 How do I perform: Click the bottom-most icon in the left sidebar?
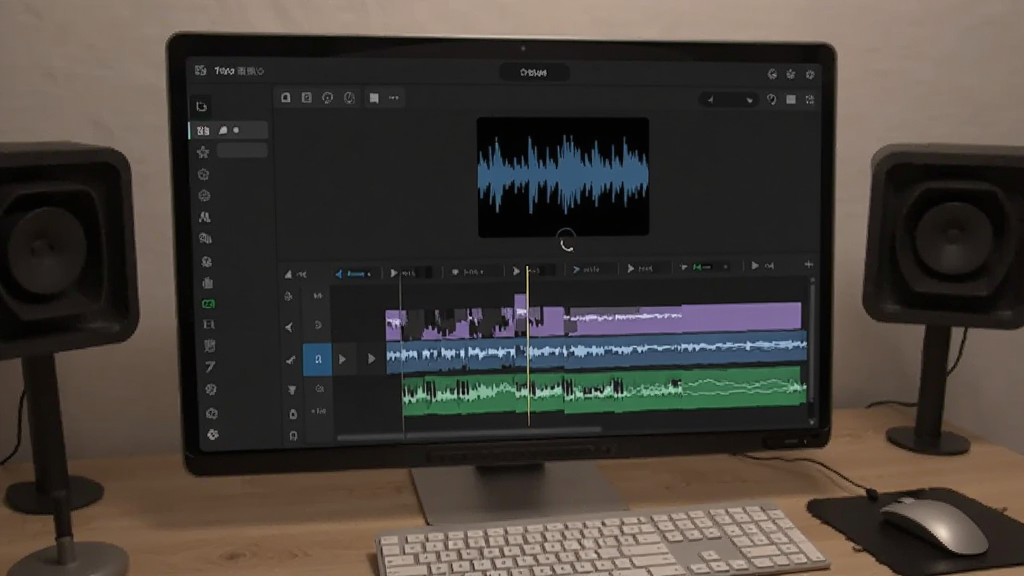tap(212, 434)
